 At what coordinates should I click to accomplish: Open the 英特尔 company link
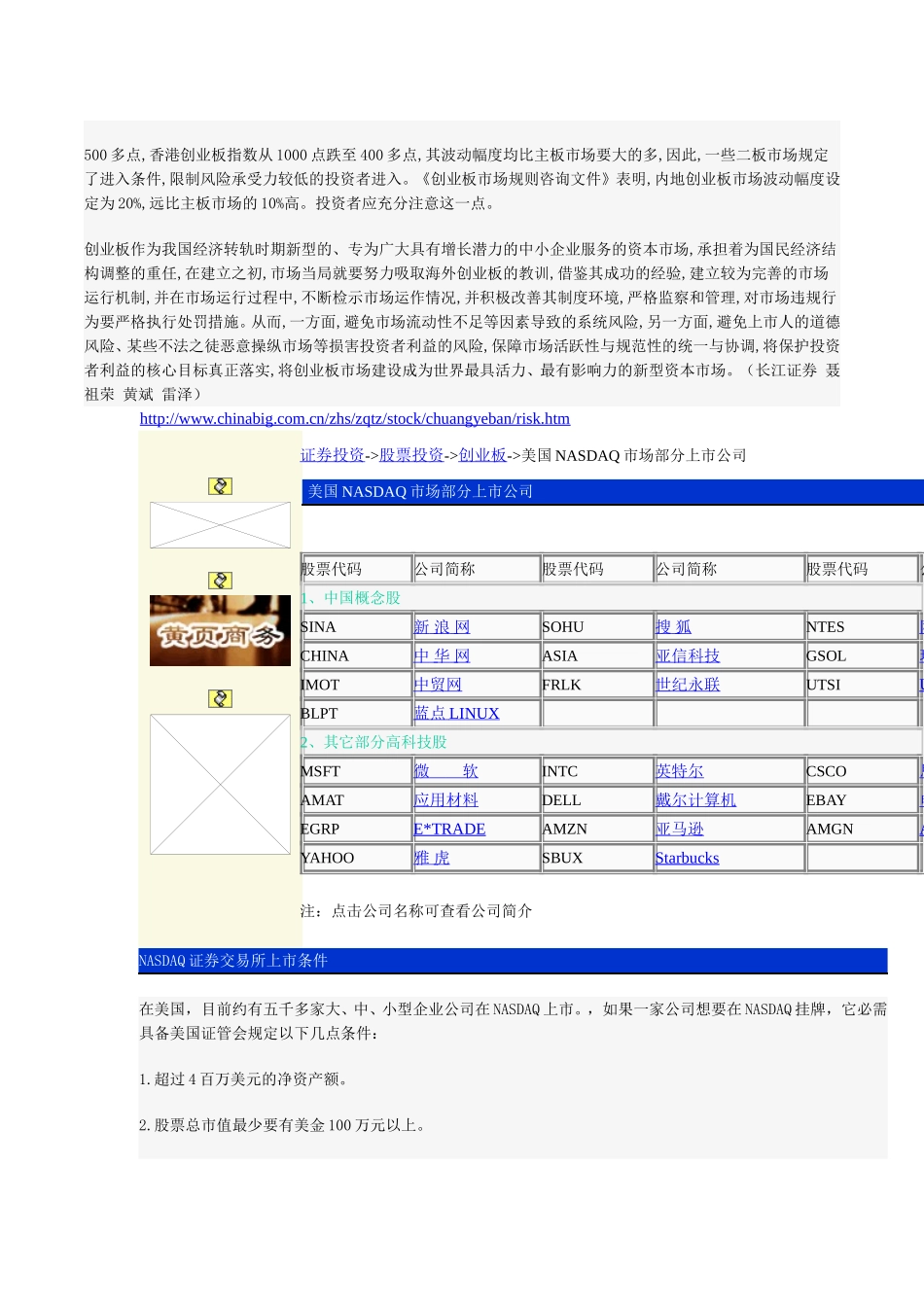(680, 771)
